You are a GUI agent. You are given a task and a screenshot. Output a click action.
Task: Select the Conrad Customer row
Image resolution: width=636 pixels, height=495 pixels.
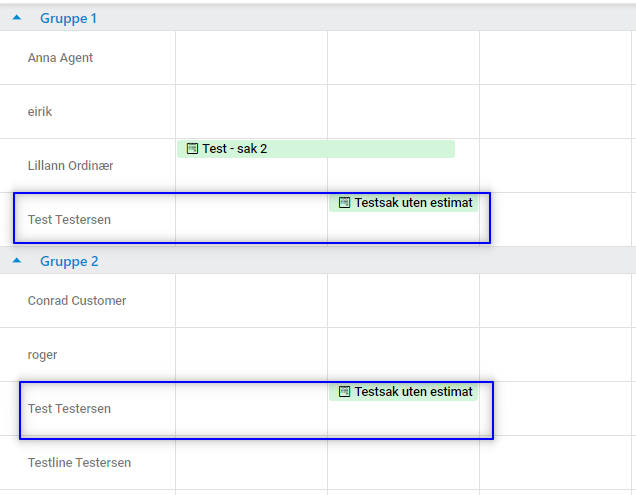(x=77, y=301)
